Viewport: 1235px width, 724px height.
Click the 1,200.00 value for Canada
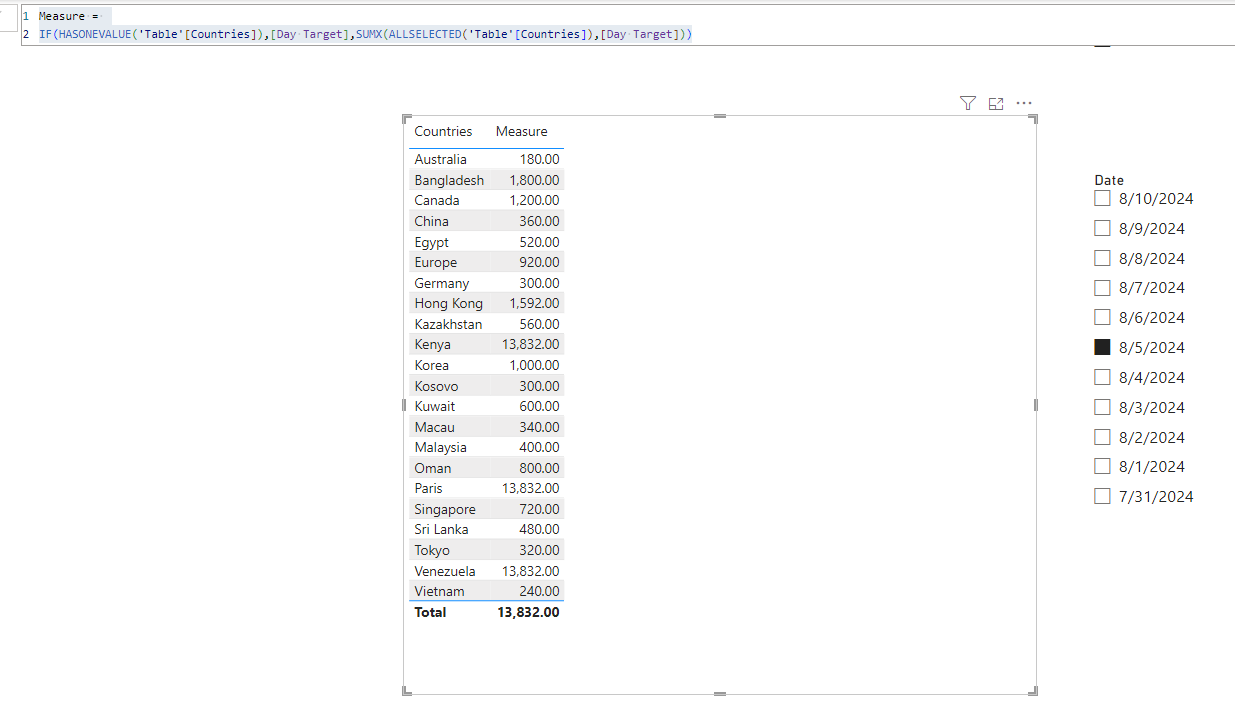click(x=534, y=200)
